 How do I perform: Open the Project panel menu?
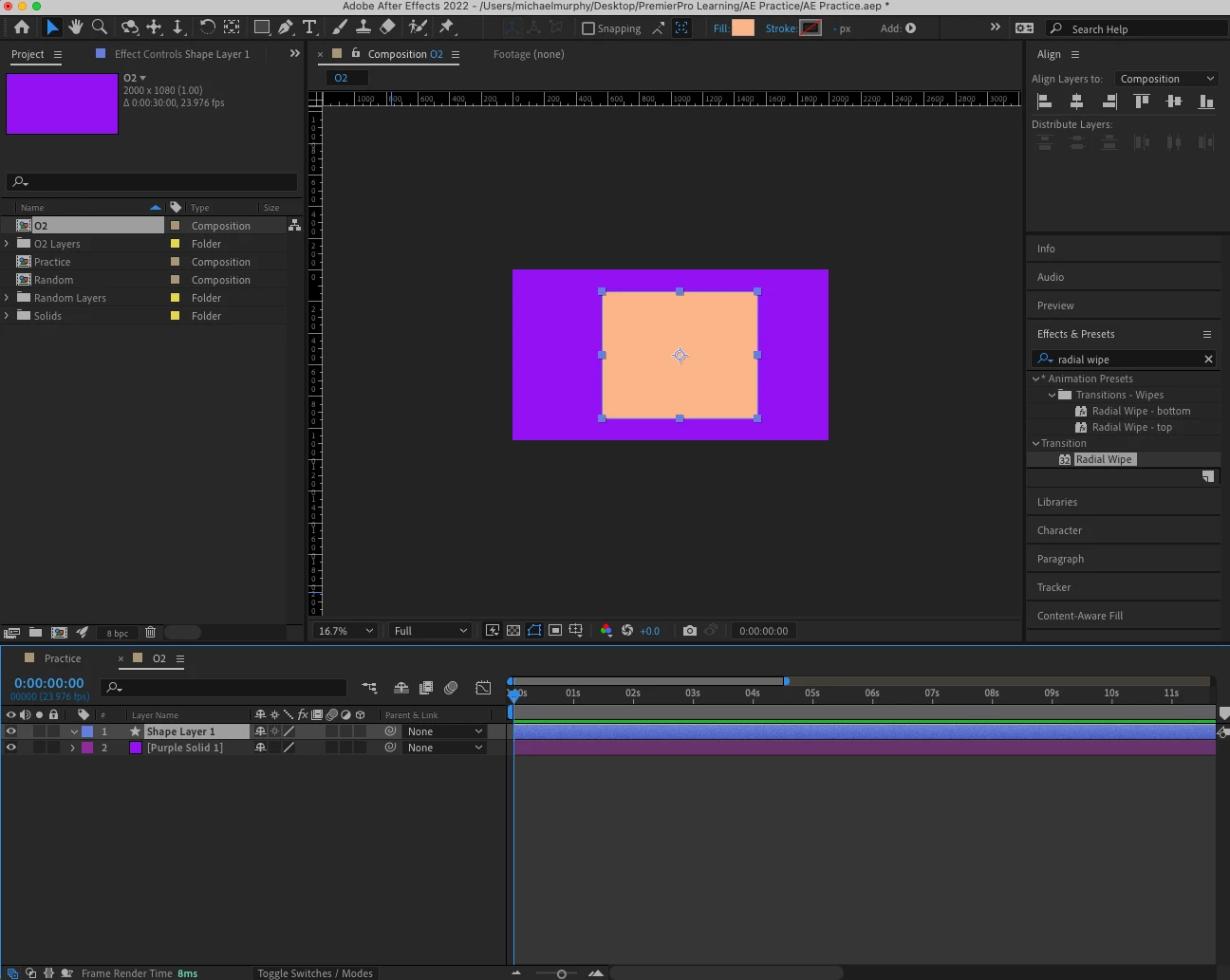(58, 54)
